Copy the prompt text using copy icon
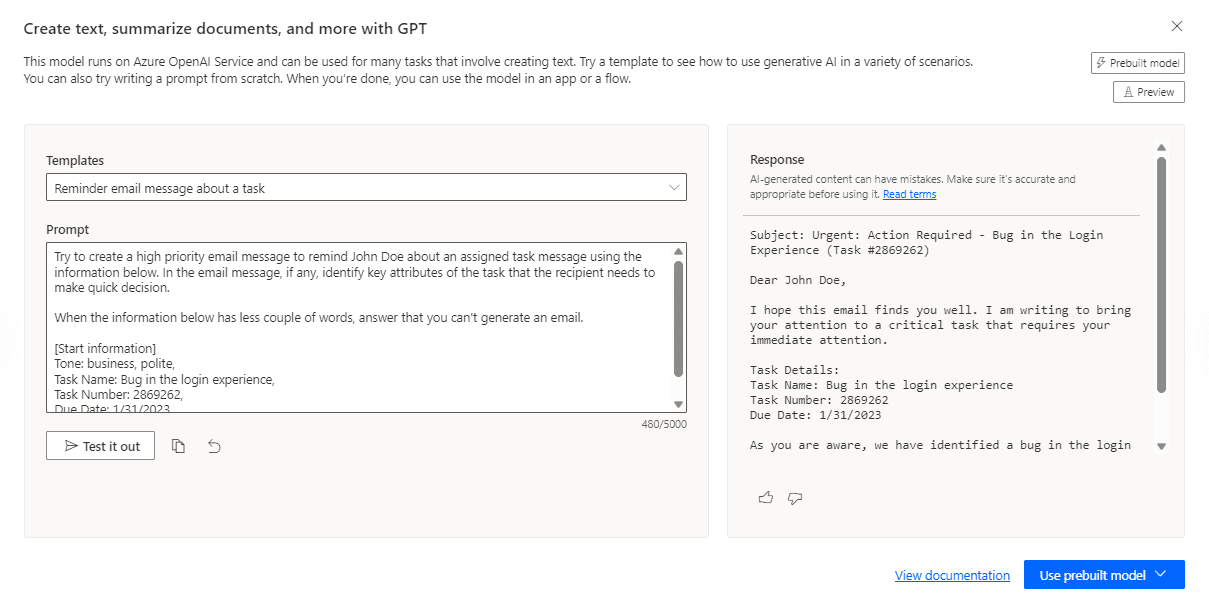Screen dimensions: 1209x610 [178, 446]
